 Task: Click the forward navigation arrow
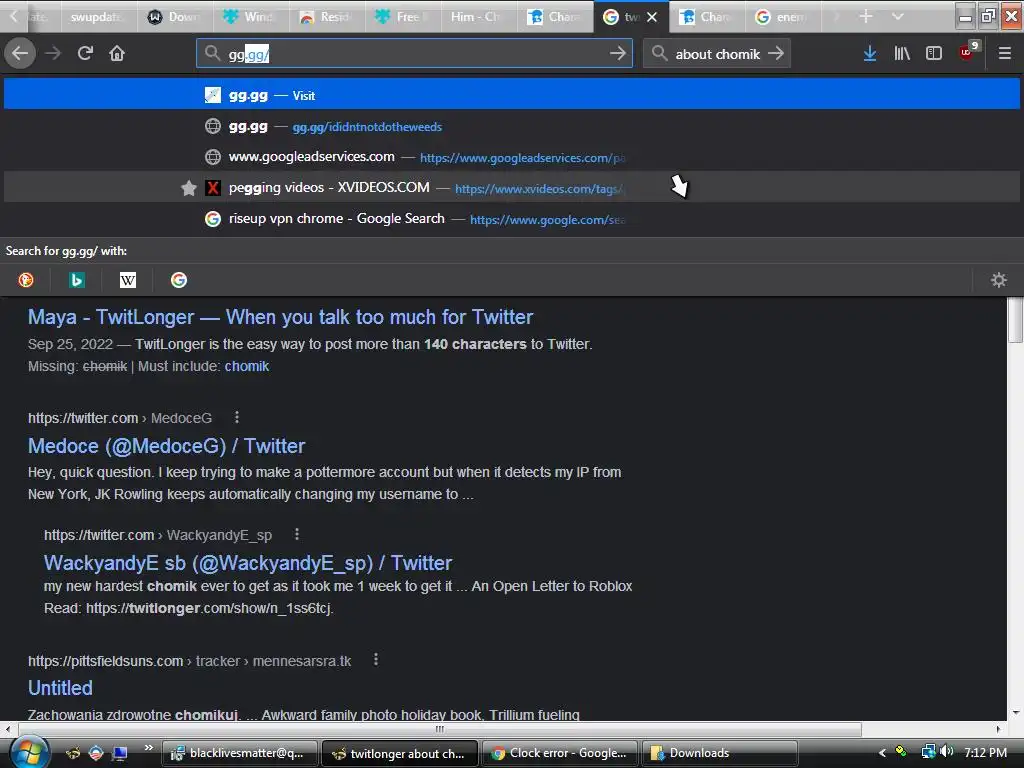tap(53, 54)
